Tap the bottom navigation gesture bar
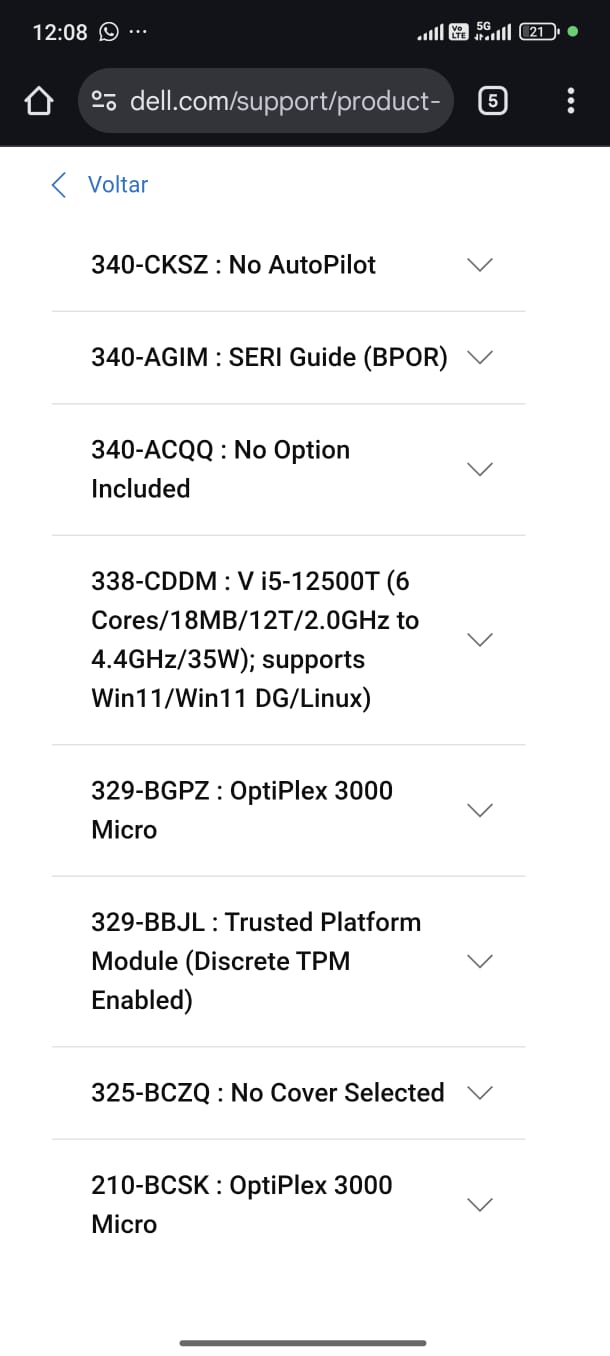The height and width of the screenshot is (1356, 610). coord(303,1343)
